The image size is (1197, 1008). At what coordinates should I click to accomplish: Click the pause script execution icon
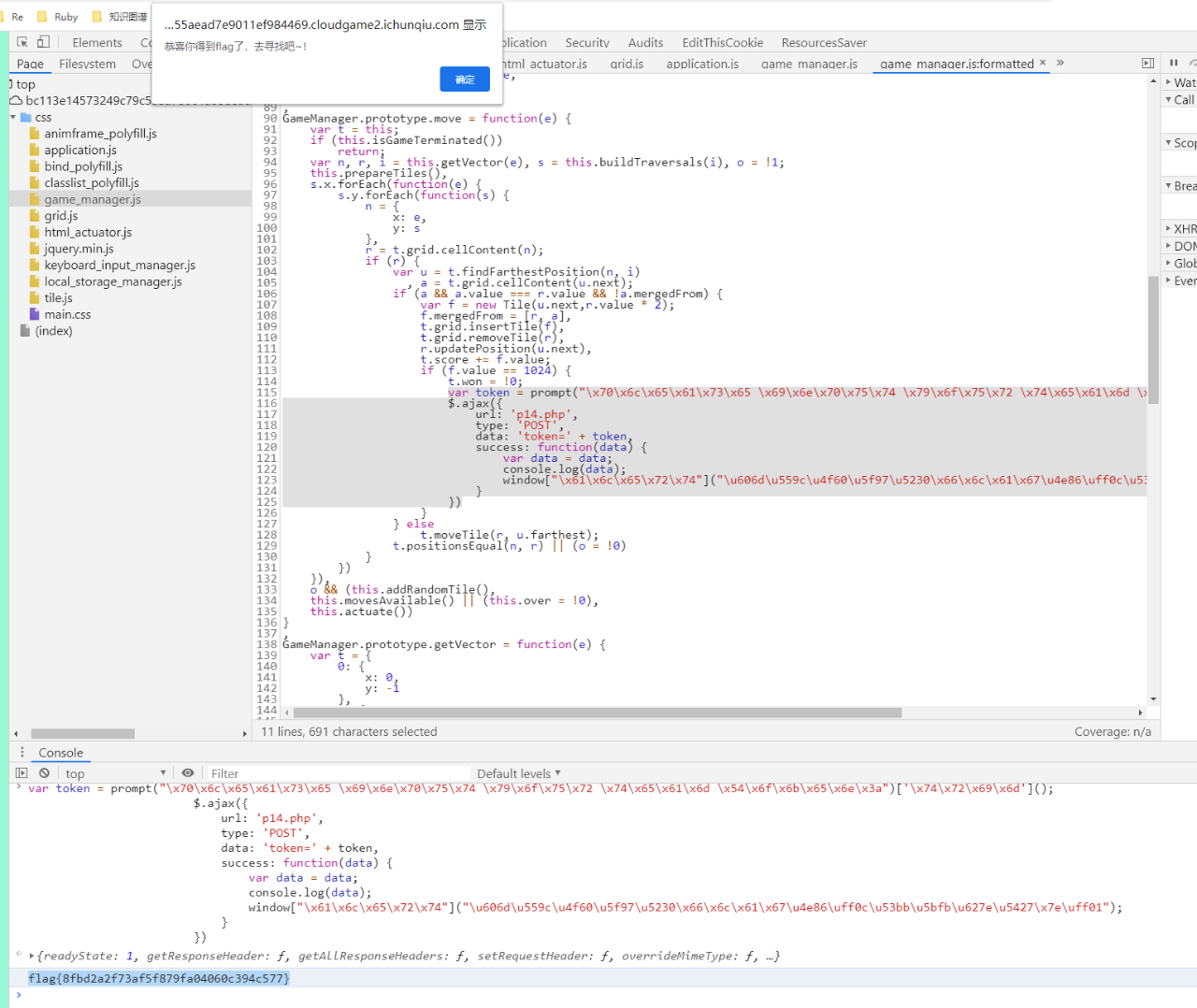pyautogui.click(x=1174, y=63)
